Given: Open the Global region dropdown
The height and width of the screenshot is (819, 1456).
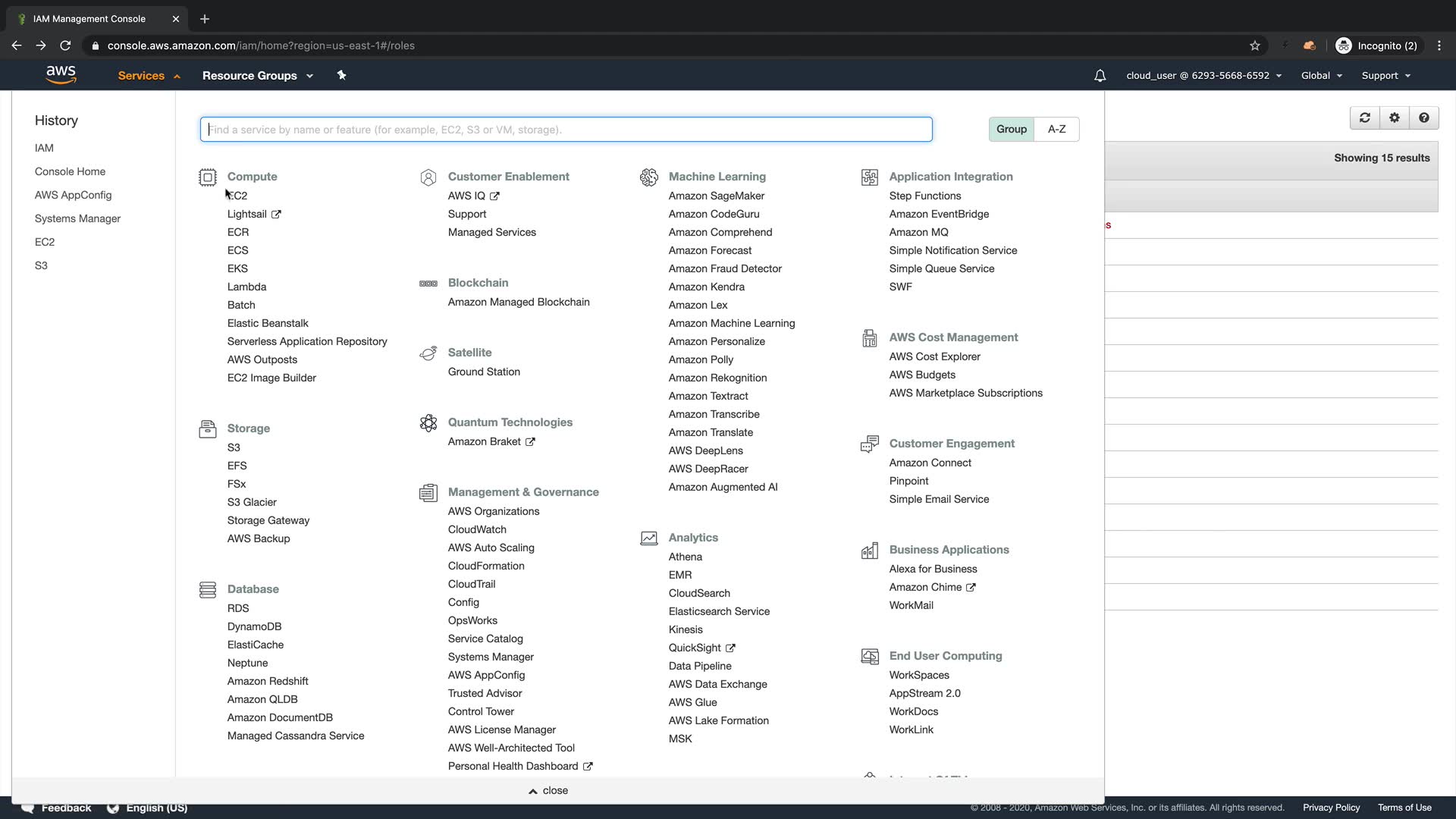Looking at the screenshot, I should tap(1321, 76).
